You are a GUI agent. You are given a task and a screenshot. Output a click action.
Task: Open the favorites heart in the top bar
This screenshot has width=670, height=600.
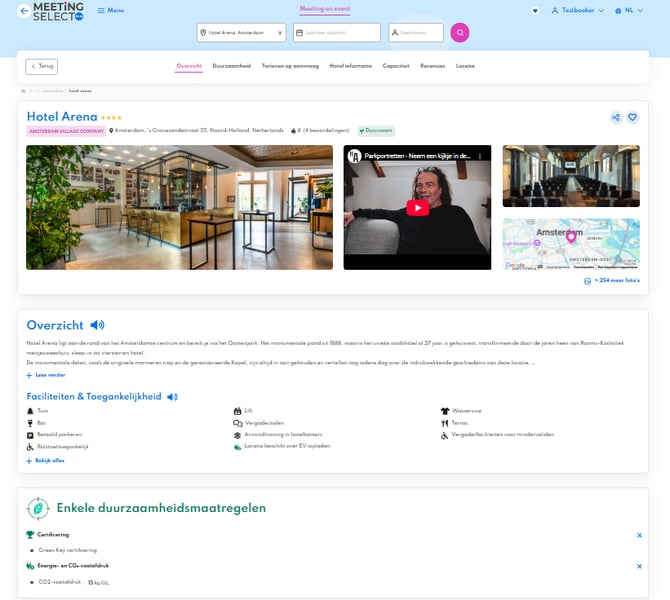point(535,11)
